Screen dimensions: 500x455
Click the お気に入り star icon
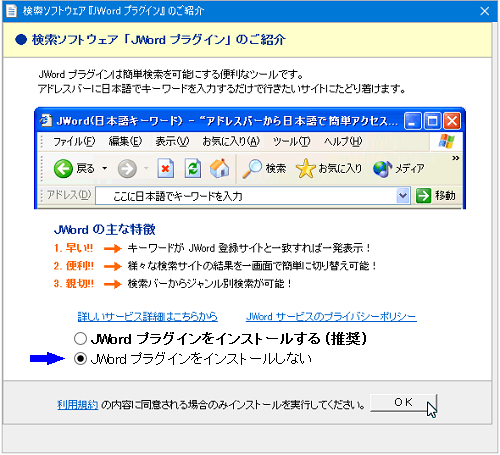pos(305,168)
